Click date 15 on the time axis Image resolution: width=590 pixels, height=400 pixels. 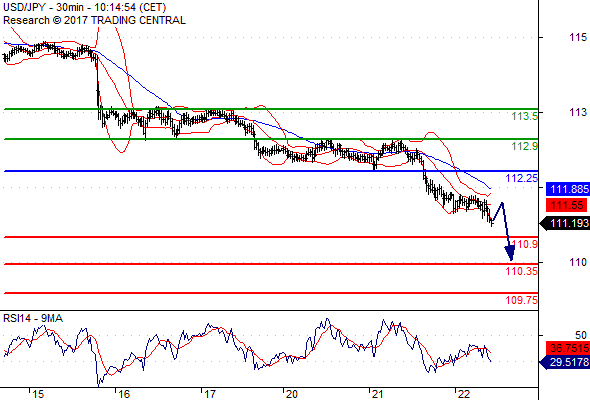[38, 394]
